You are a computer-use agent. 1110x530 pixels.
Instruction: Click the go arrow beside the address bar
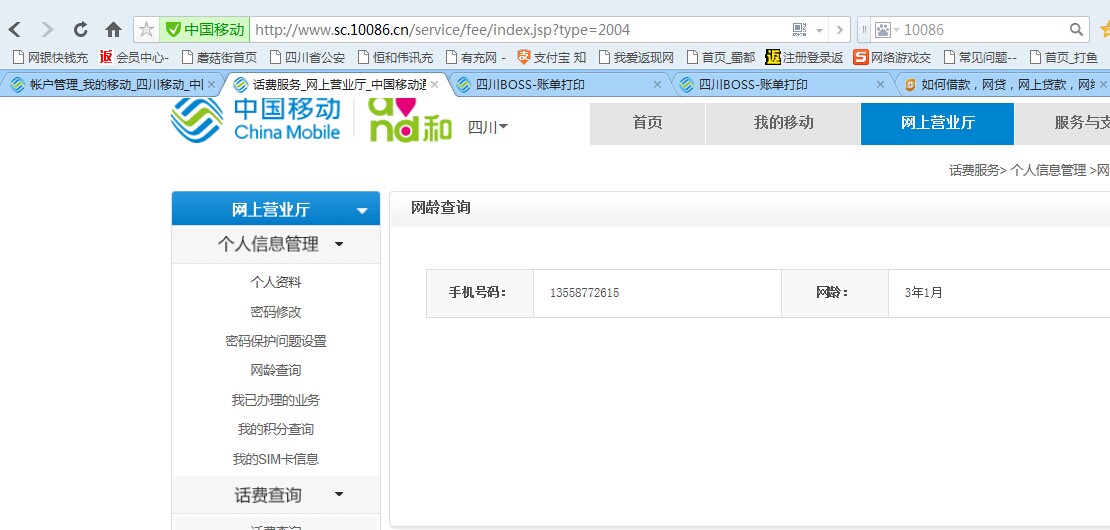[x=840, y=30]
